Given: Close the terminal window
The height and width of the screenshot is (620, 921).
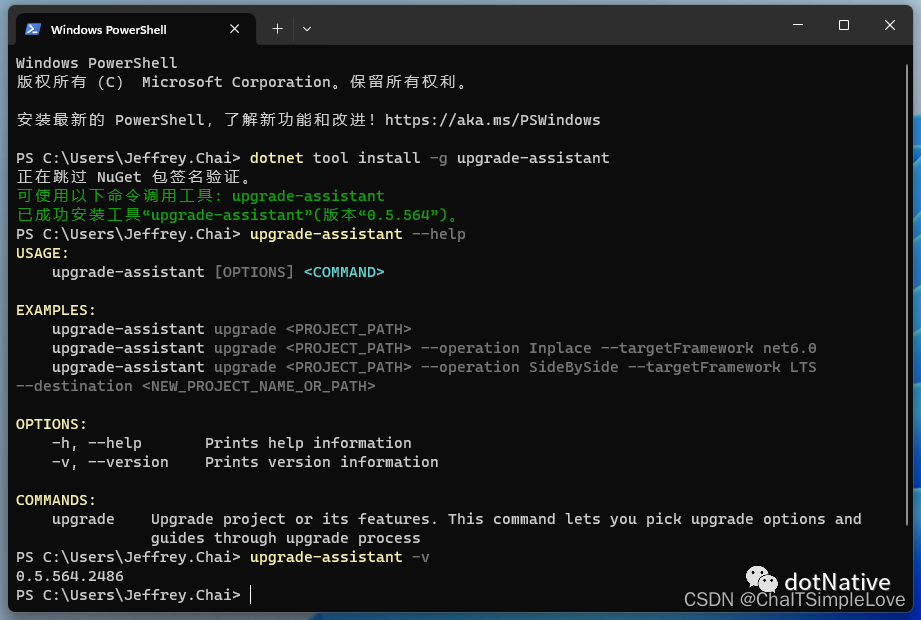Looking at the screenshot, I should (889, 25).
